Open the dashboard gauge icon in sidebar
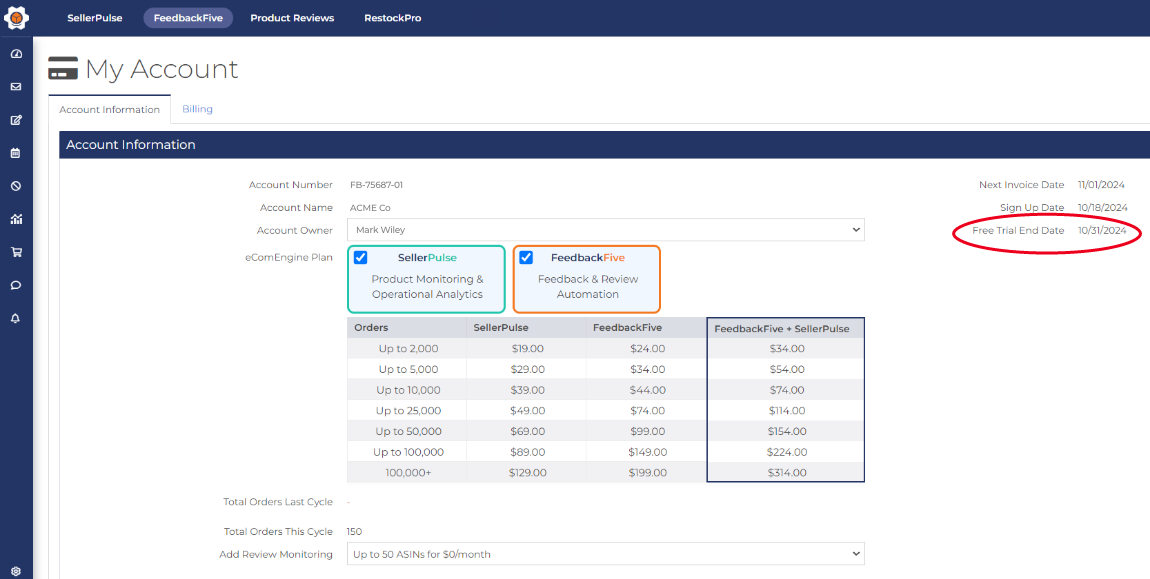This screenshot has width=1150, height=579. 16,54
